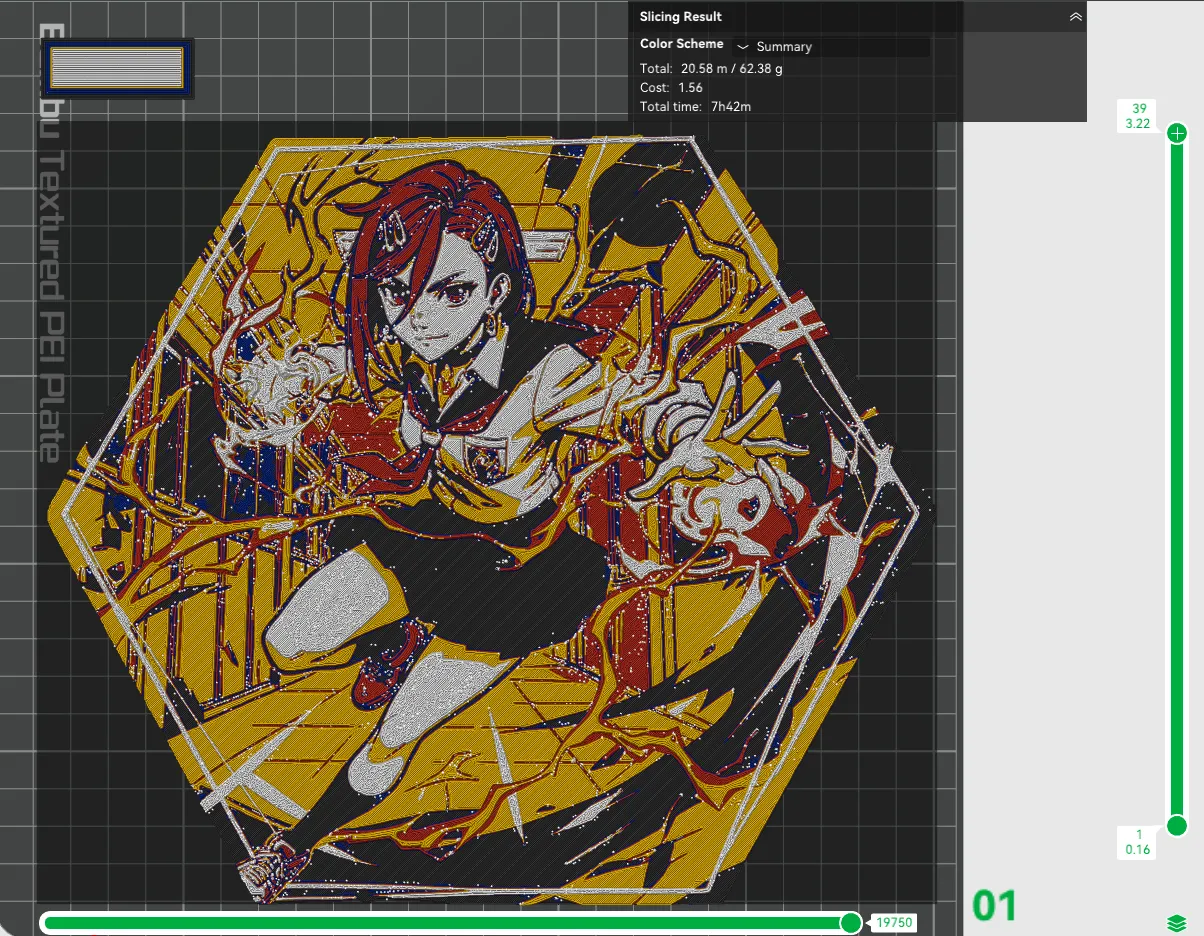This screenshot has height=936, width=1204.
Task: Click the horizontal move slider handle
Action: 850,922
